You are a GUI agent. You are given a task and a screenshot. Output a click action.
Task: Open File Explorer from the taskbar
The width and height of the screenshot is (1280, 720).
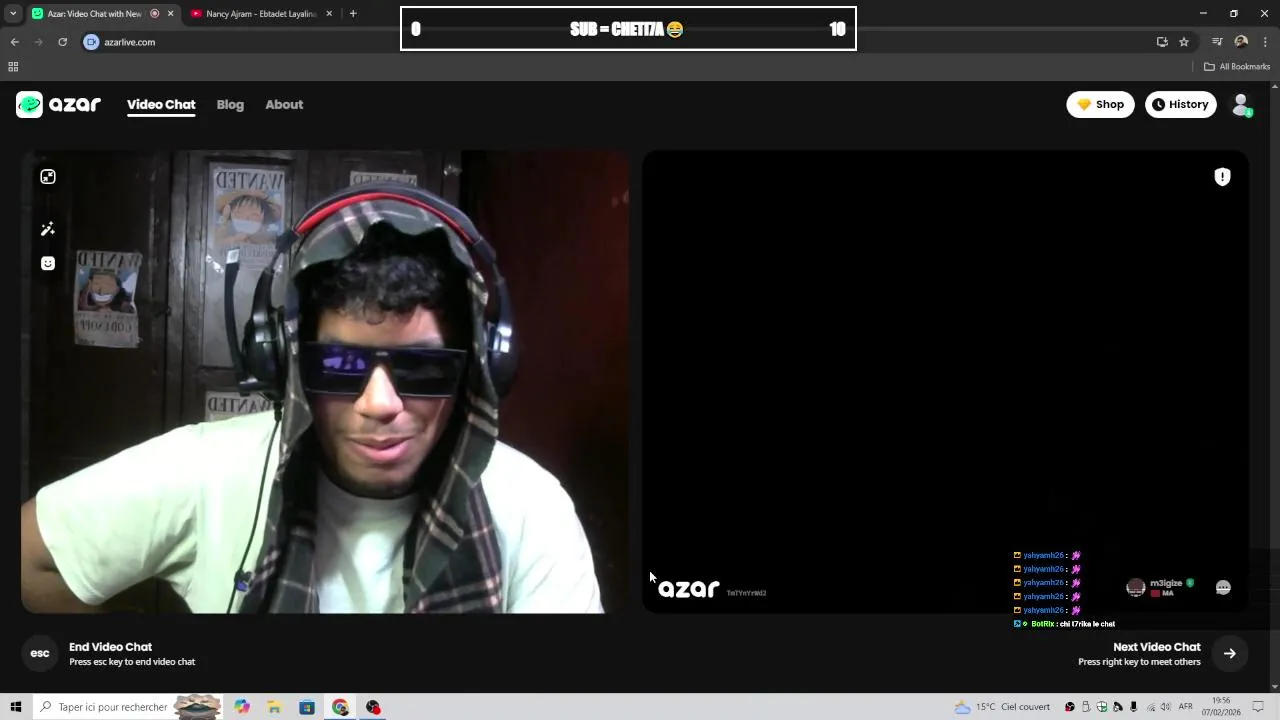[x=274, y=707]
